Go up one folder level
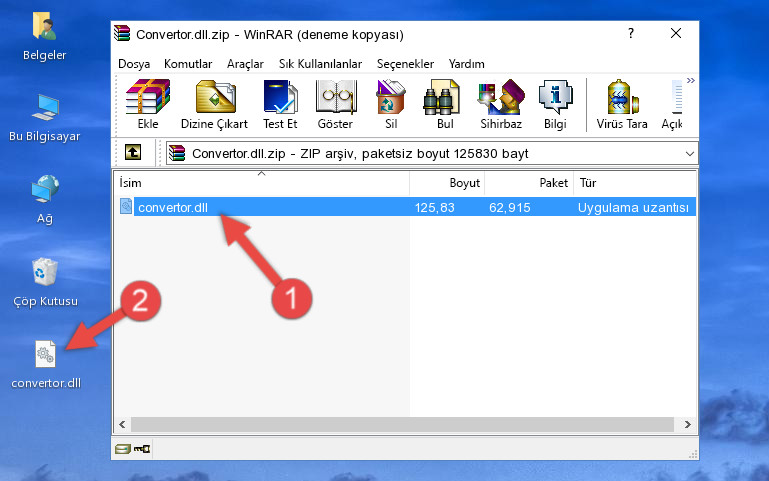The width and height of the screenshot is (769, 481). pos(133,152)
